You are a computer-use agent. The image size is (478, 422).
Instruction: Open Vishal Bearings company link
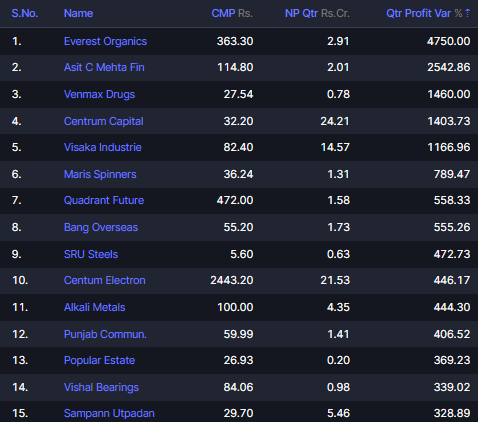101,387
